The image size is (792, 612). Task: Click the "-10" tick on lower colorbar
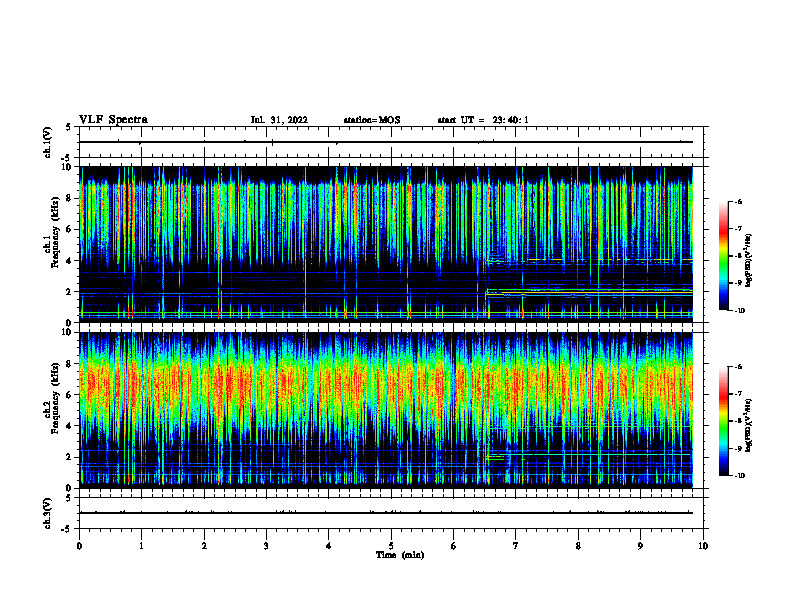(740, 476)
